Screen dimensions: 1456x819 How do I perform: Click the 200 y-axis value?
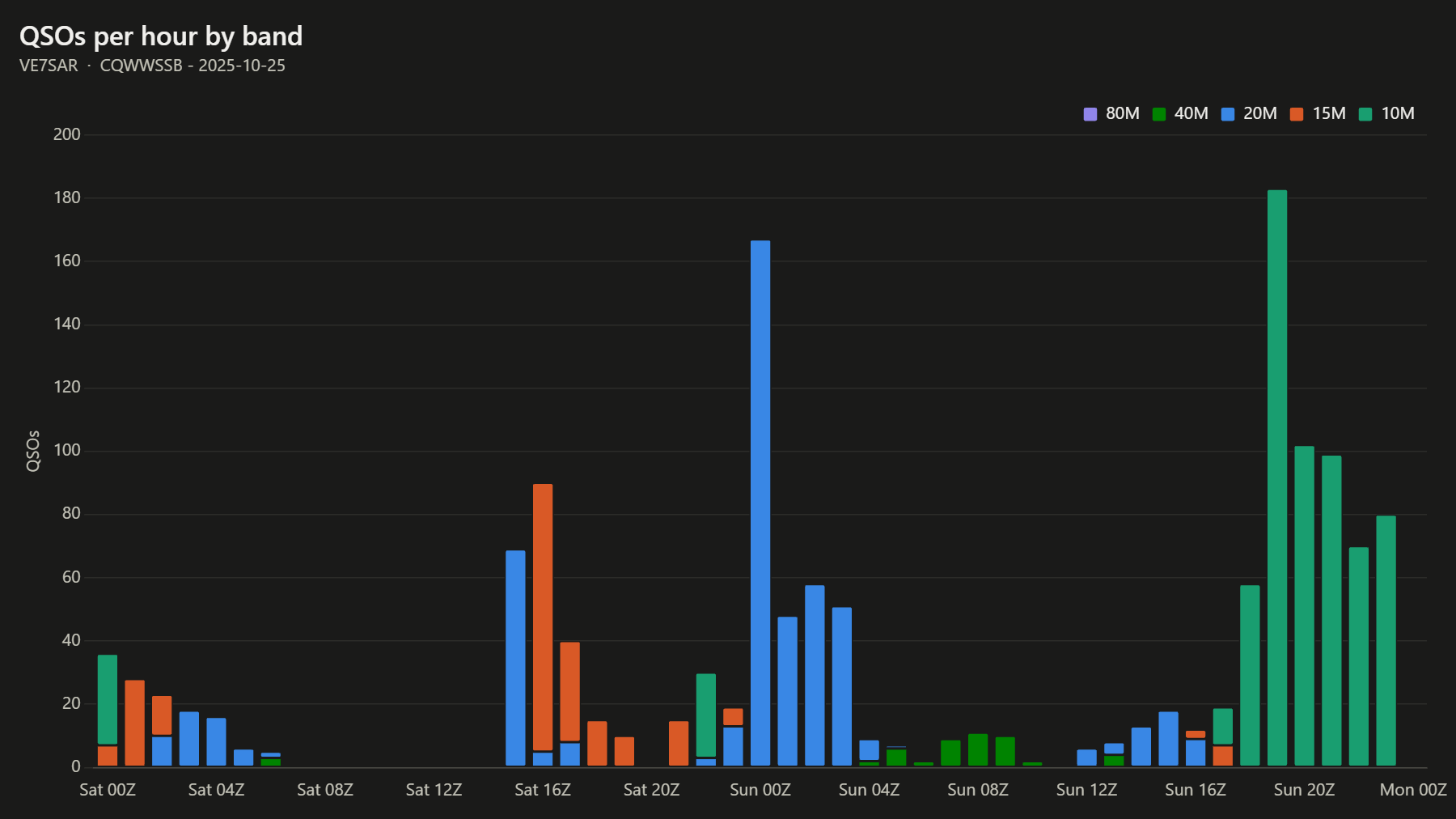click(x=67, y=134)
